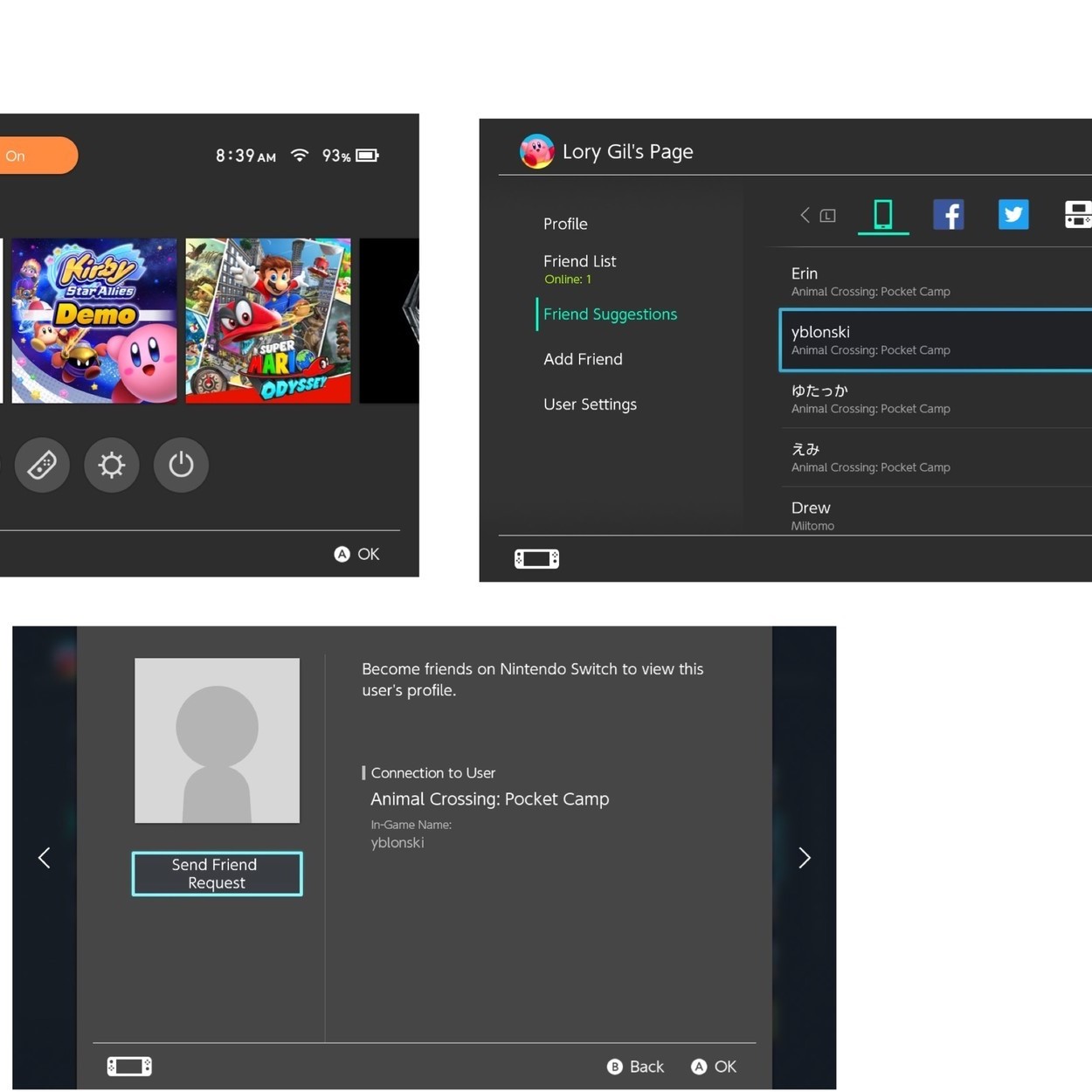Switch to the Friend List section
The width and height of the screenshot is (1092, 1092).
[x=579, y=260]
